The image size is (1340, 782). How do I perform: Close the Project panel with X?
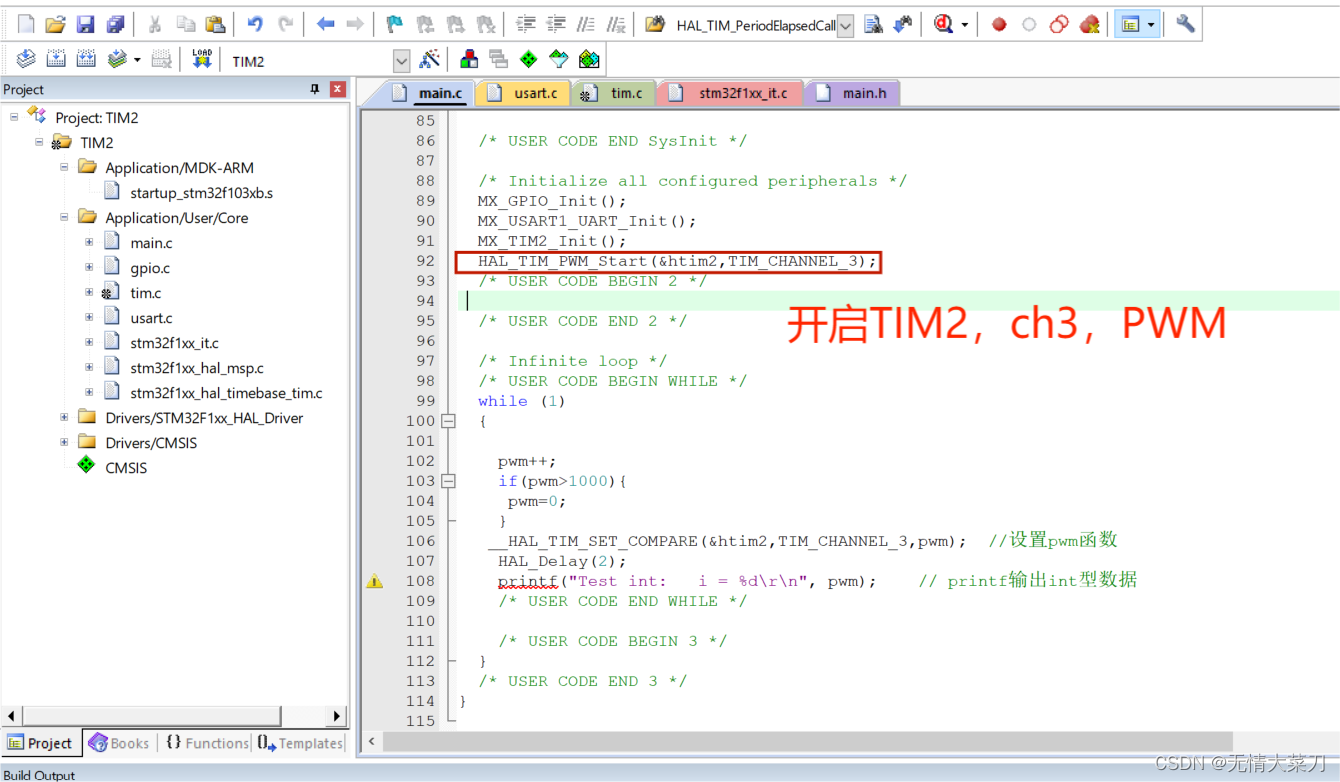point(337,89)
